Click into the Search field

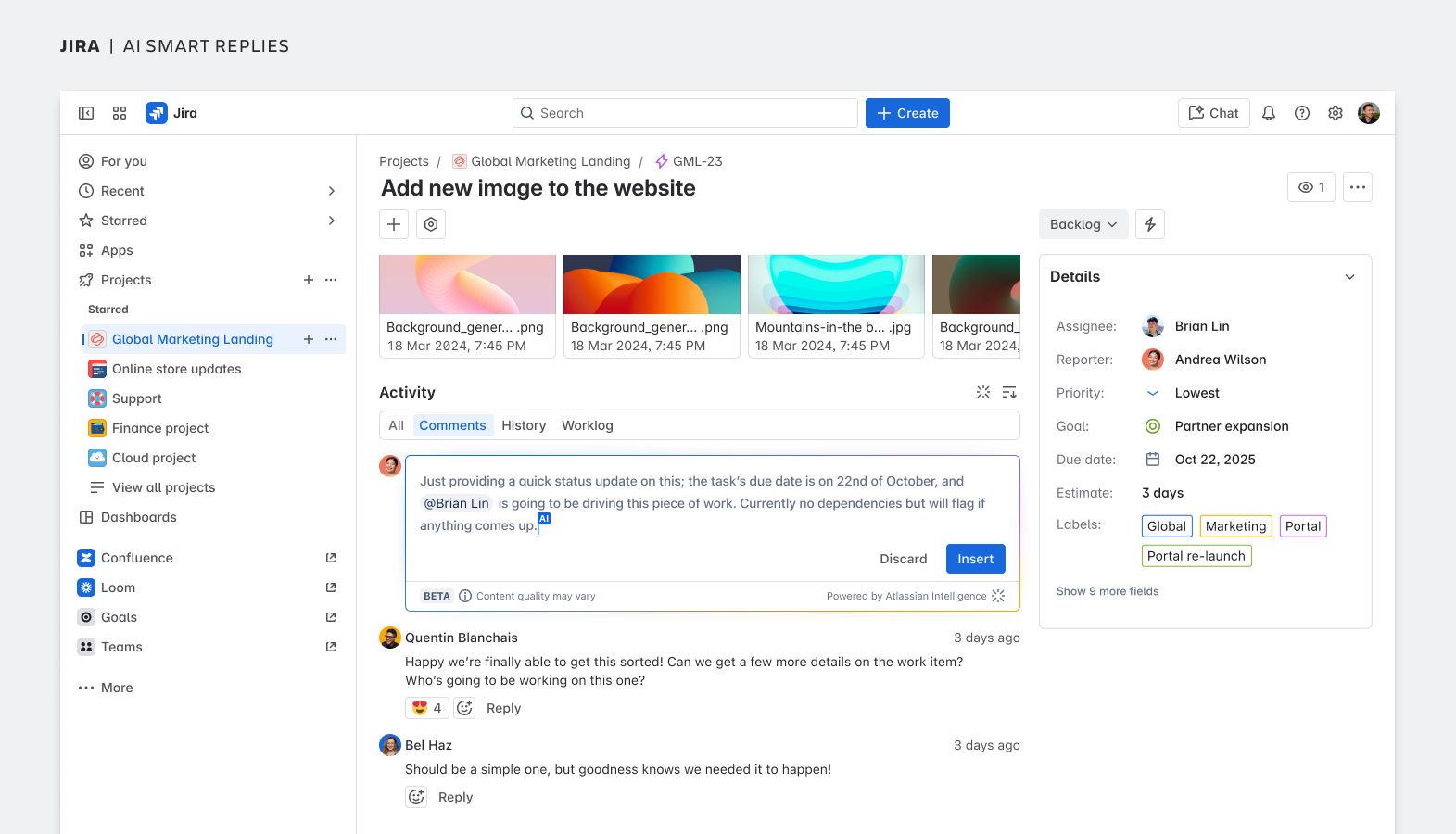tap(685, 113)
